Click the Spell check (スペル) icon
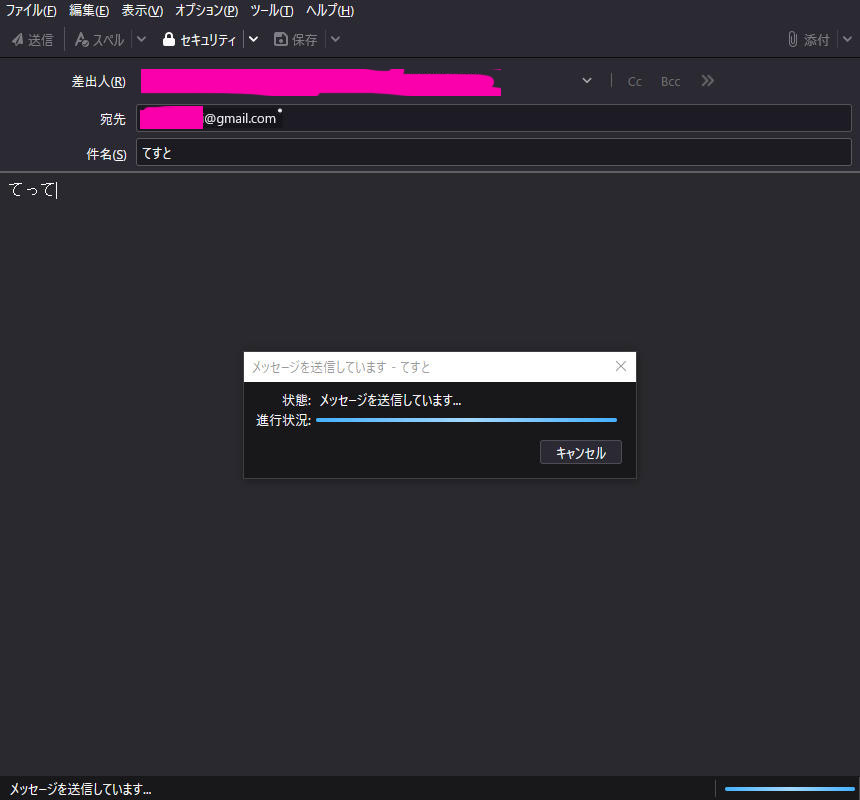 click(x=82, y=40)
